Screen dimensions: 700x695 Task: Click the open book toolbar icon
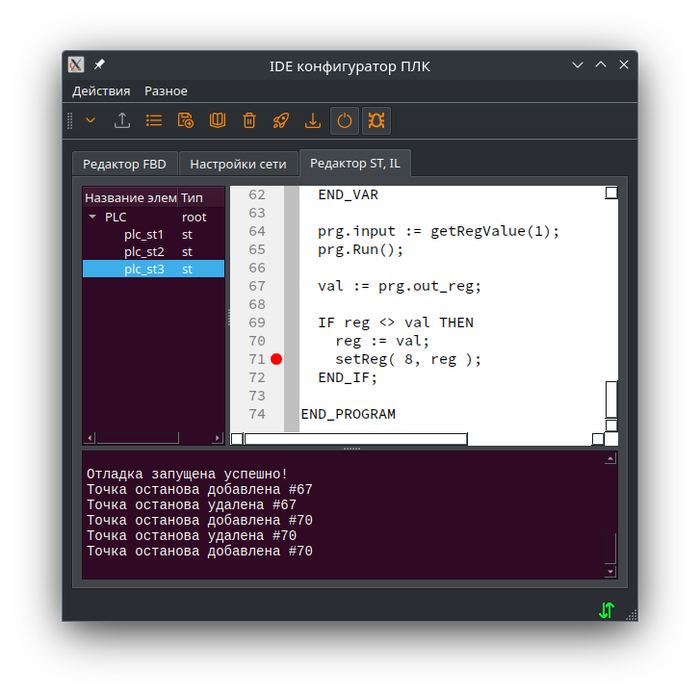(x=217, y=121)
